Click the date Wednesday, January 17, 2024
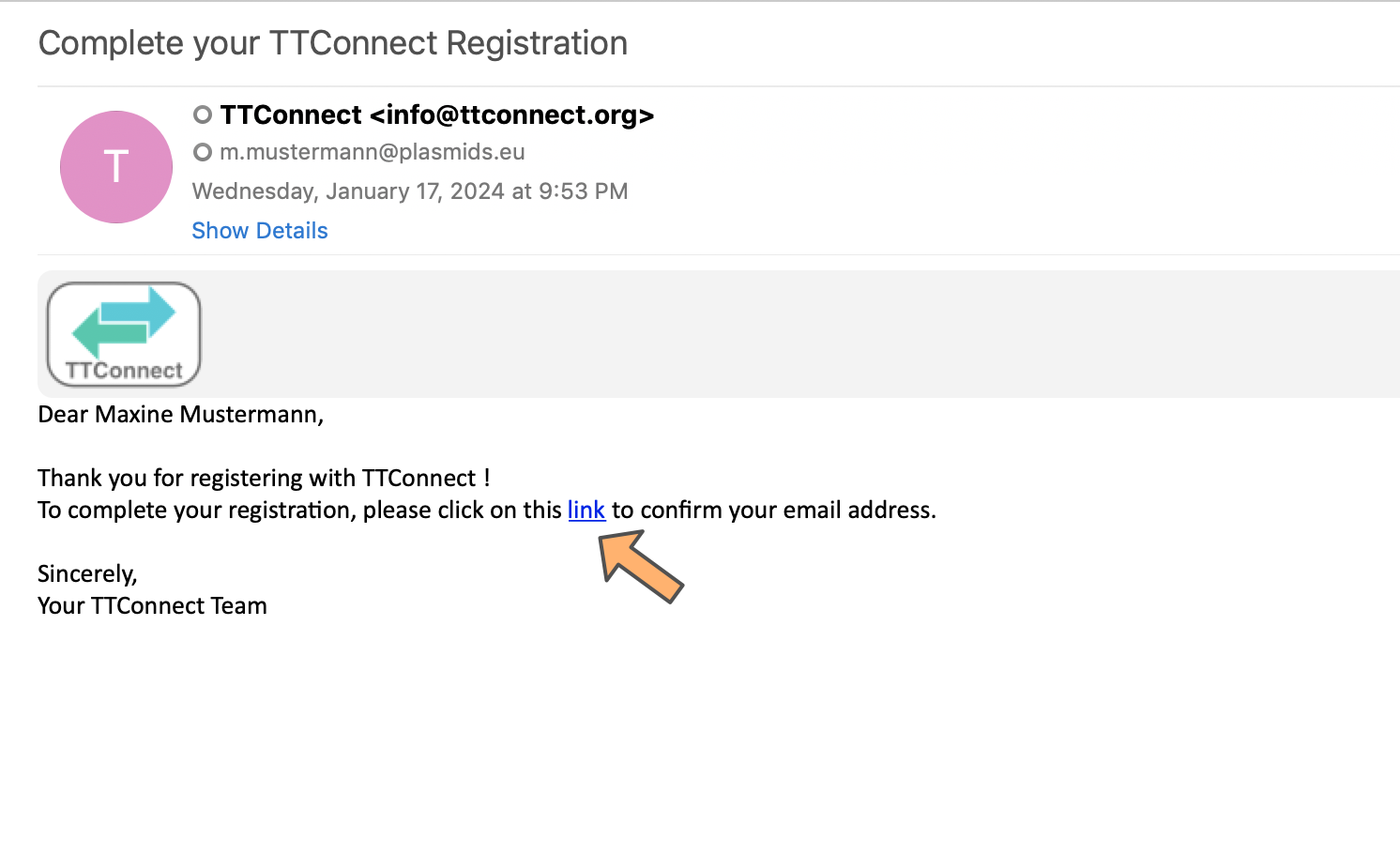Image resolution: width=1400 pixels, height=854 pixels. pyautogui.click(x=348, y=191)
